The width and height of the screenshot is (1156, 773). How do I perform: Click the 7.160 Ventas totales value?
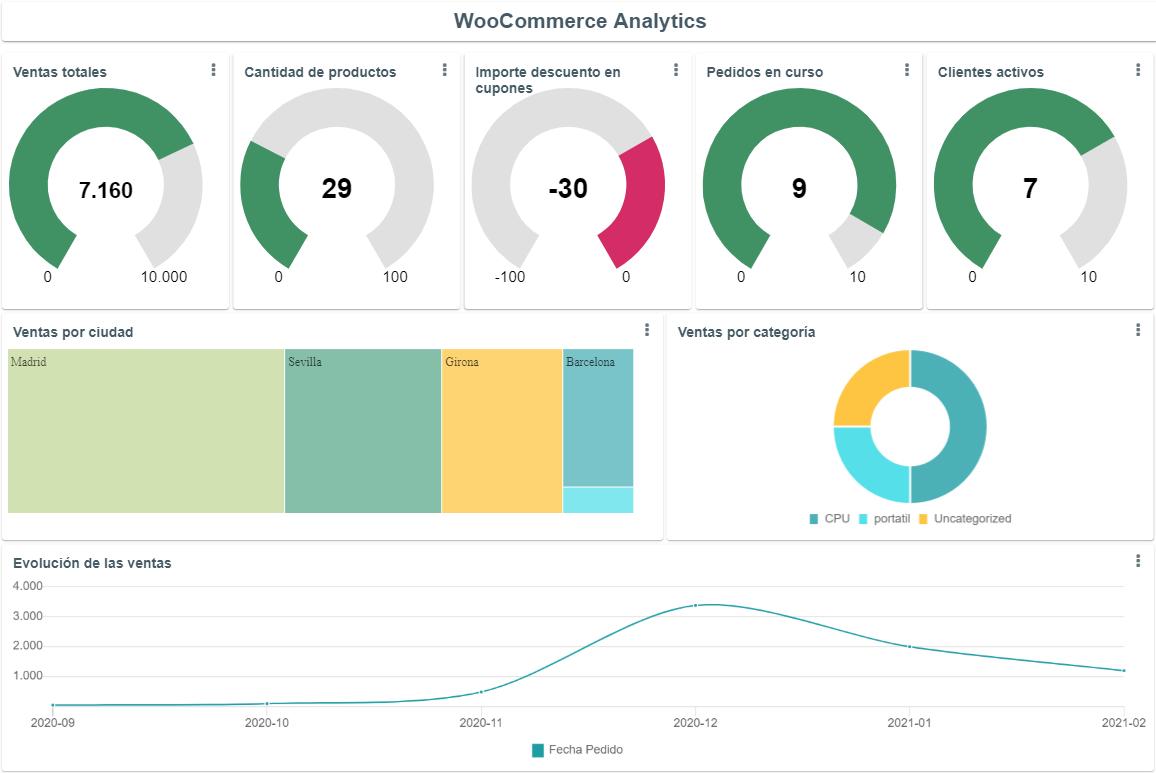(105, 190)
